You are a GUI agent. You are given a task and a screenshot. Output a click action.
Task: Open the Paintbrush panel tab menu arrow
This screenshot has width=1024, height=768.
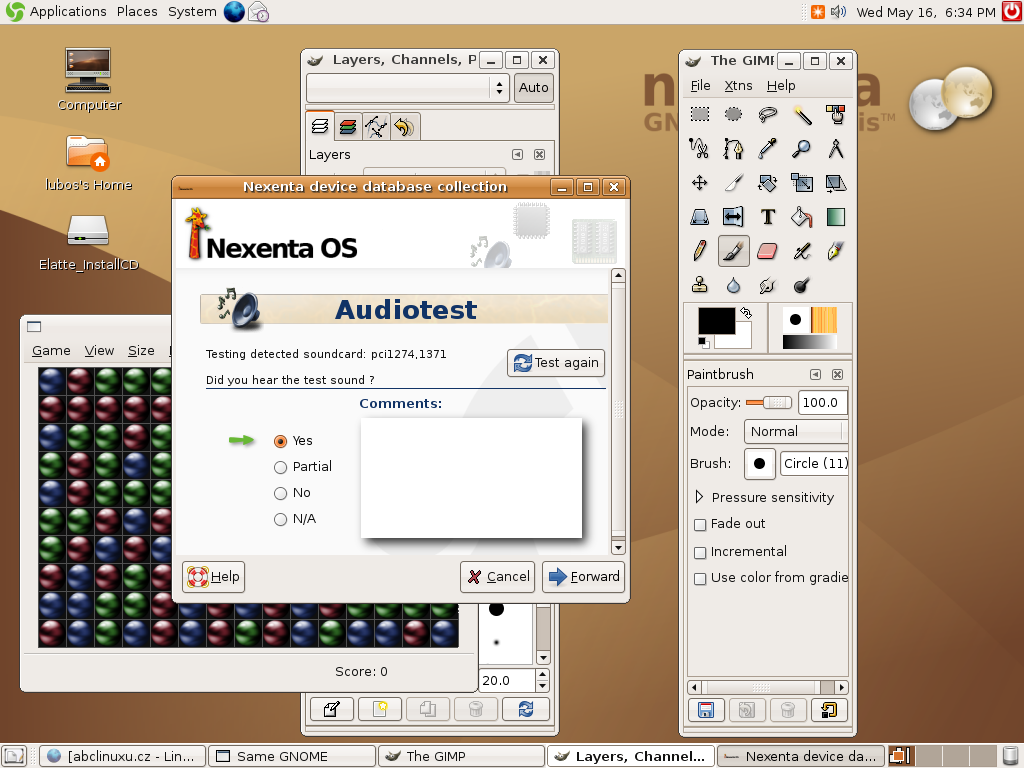815,374
